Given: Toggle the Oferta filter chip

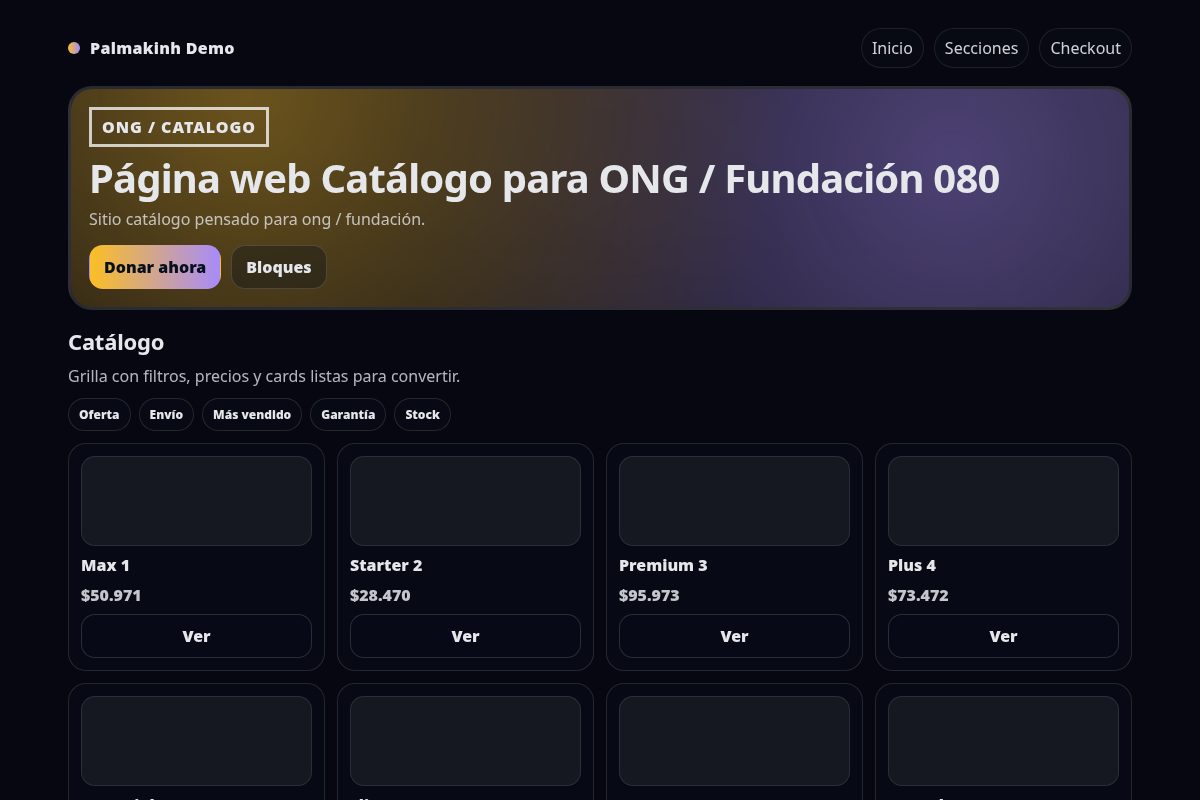Looking at the screenshot, I should point(99,414).
